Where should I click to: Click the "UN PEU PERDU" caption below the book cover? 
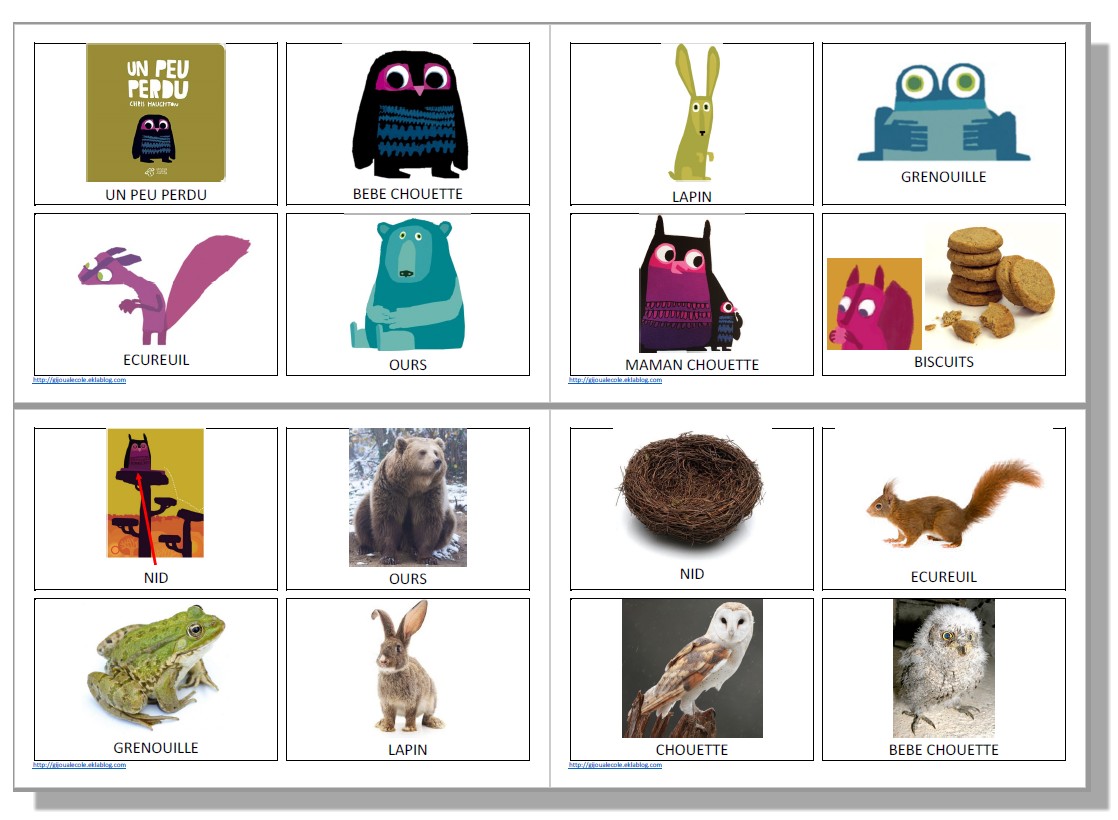coord(156,195)
